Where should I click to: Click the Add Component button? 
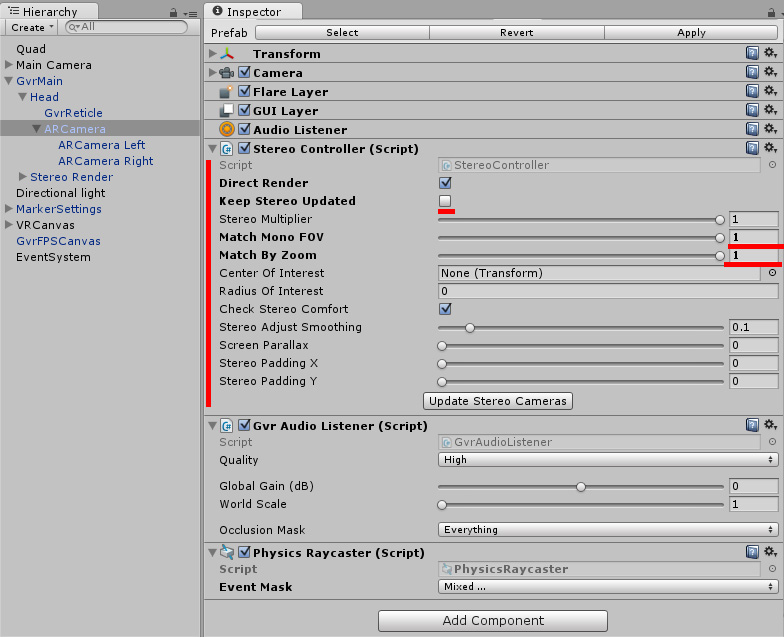pos(493,620)
